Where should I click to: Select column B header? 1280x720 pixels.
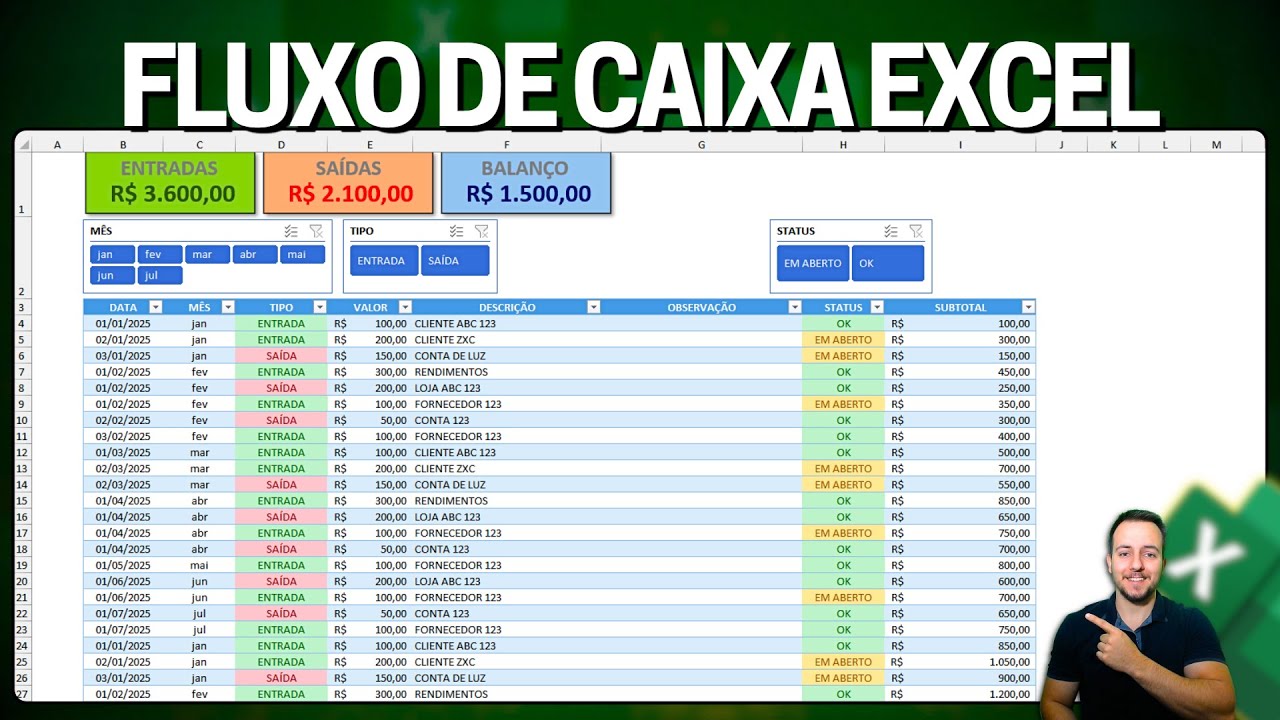(123, 145)
